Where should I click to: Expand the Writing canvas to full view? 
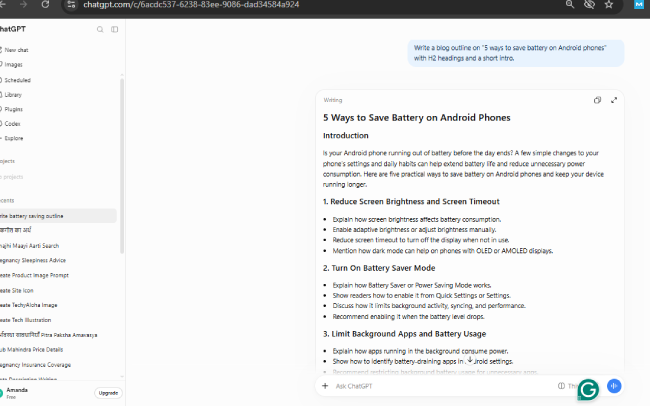(614, 100)
